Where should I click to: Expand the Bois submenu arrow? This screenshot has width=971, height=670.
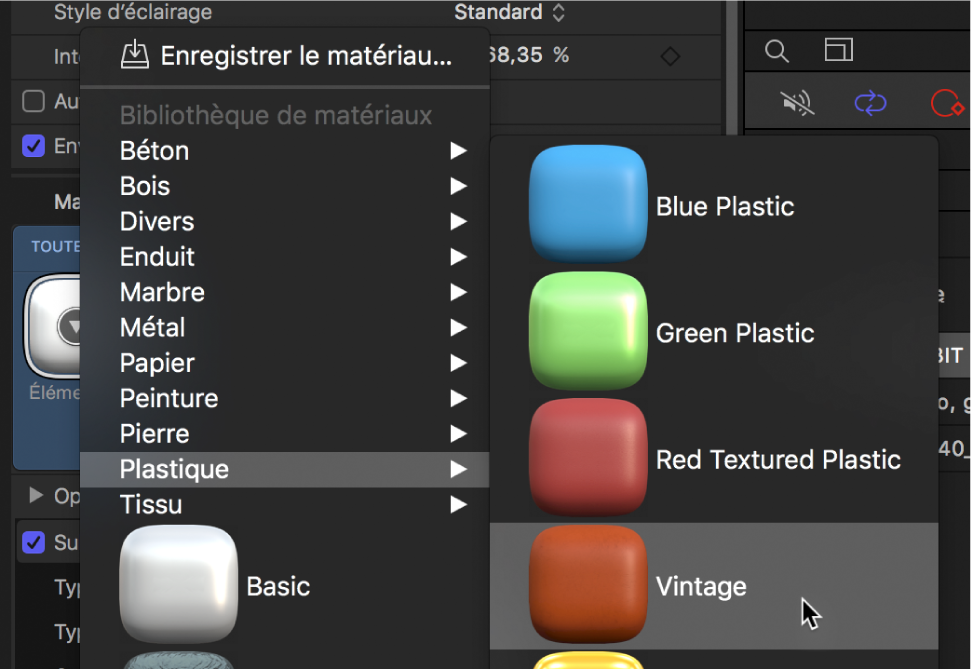coord(458,186)
